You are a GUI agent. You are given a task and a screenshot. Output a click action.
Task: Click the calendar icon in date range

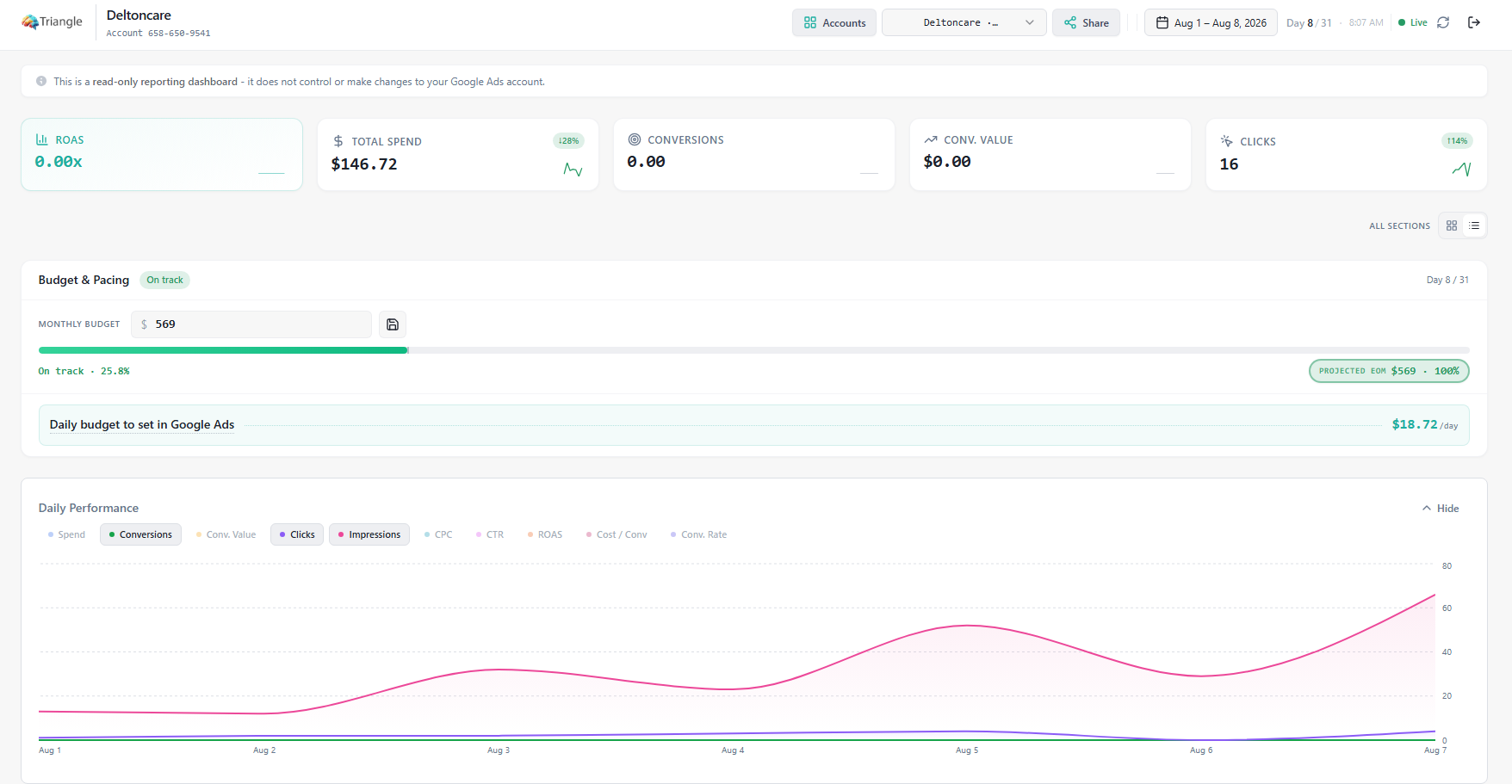click(1162, 22)
